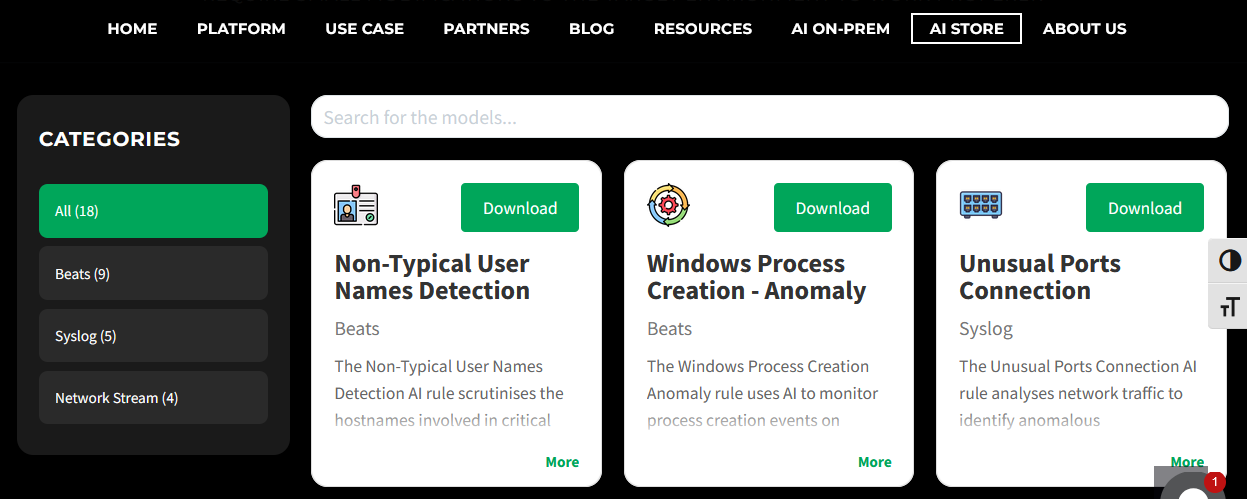The width and height of the screenshot is (1247, 499).
Task: Download the Unusual Ports Connection model
Action: [1144, 208]
